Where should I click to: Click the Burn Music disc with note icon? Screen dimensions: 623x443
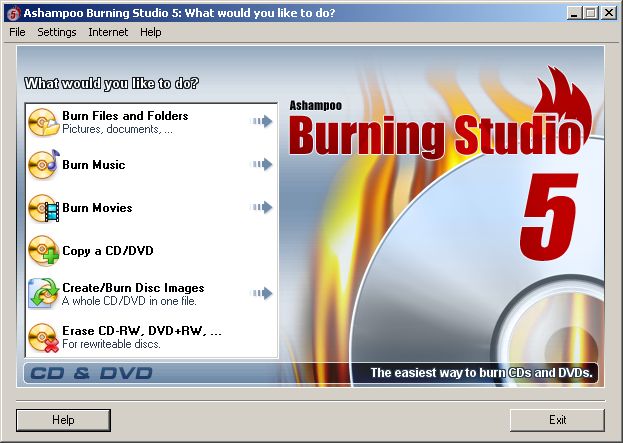44,165
